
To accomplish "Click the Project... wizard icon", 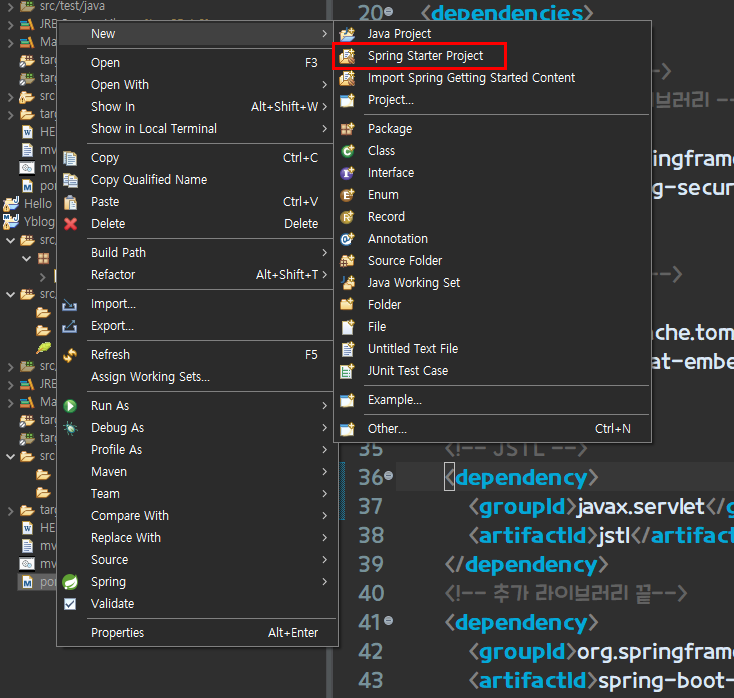I will click(x=347, y=100).
